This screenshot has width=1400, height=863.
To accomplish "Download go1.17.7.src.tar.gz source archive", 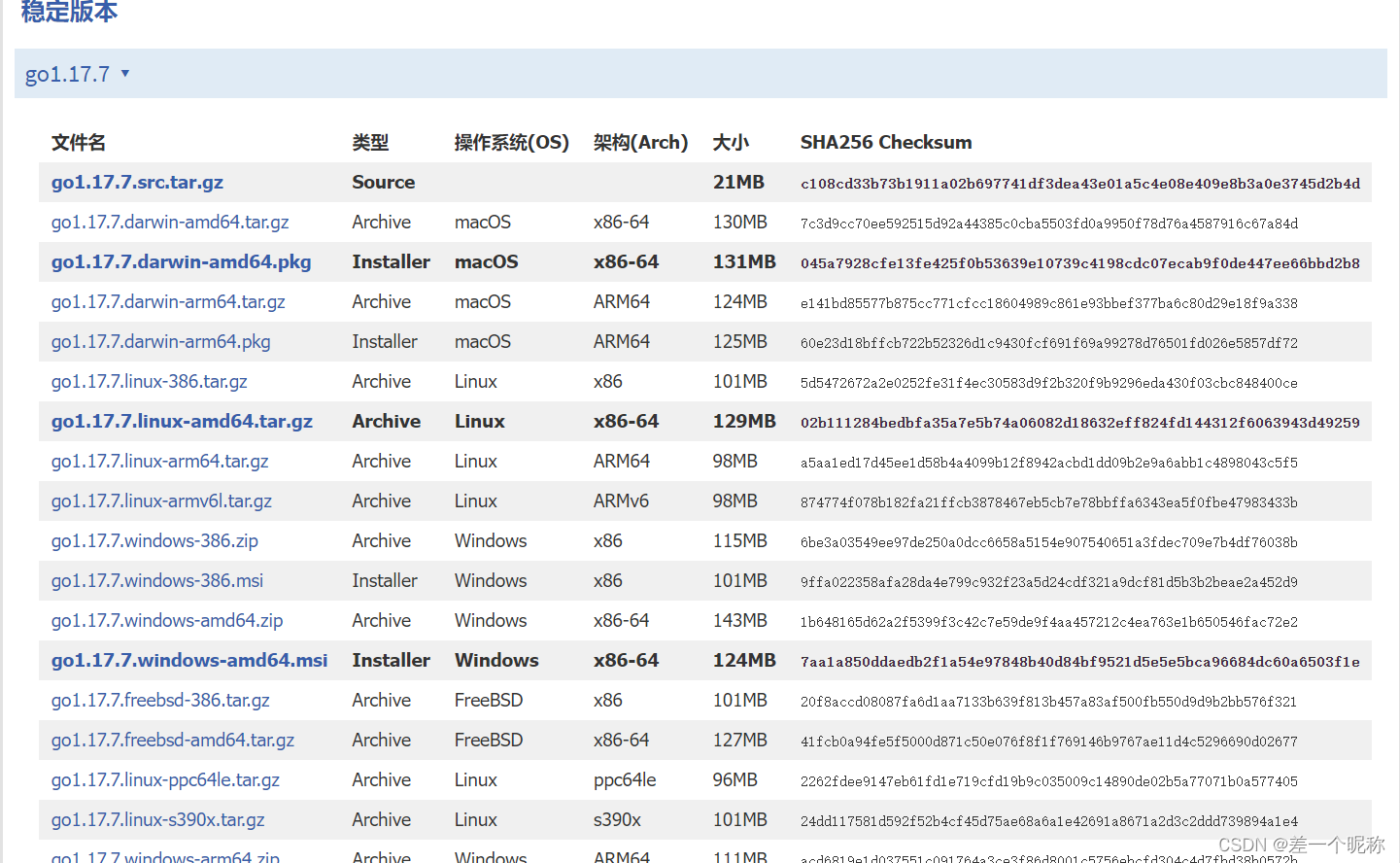I will (x=137, y=183).
